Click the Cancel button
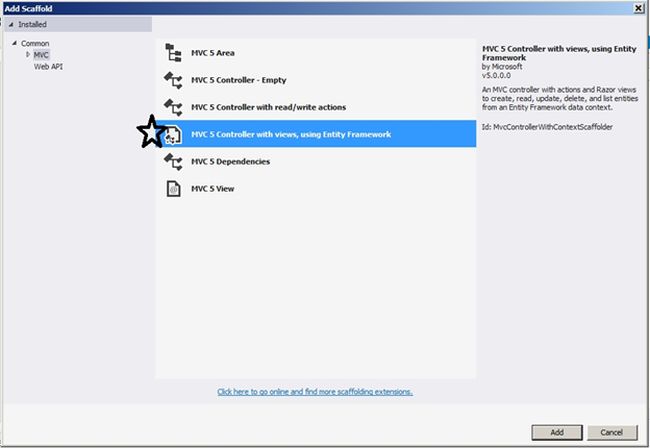Image resolution: width=650 pixels, height=448 pixels. pos(612,432)
